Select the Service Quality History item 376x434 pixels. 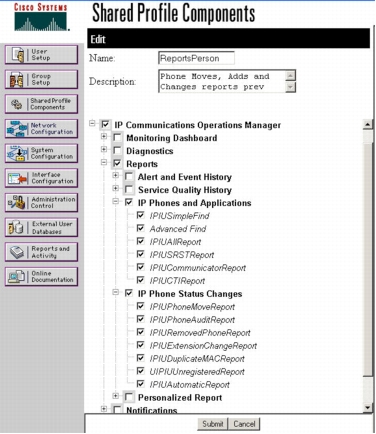(185, 190)
